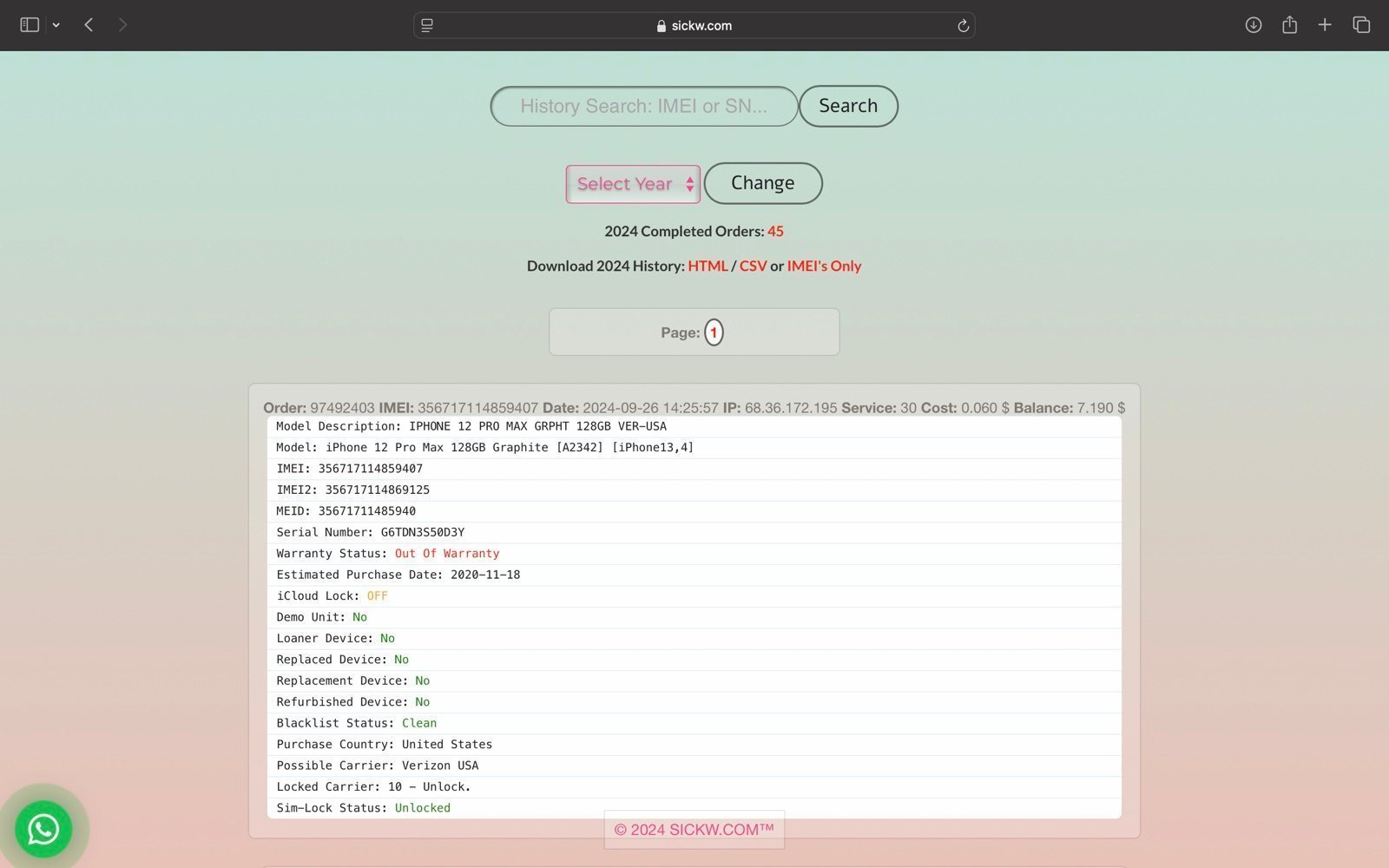The image size is (1389, 868).
Task: Download 2024 history as CSV
Action: click(753, 266)
